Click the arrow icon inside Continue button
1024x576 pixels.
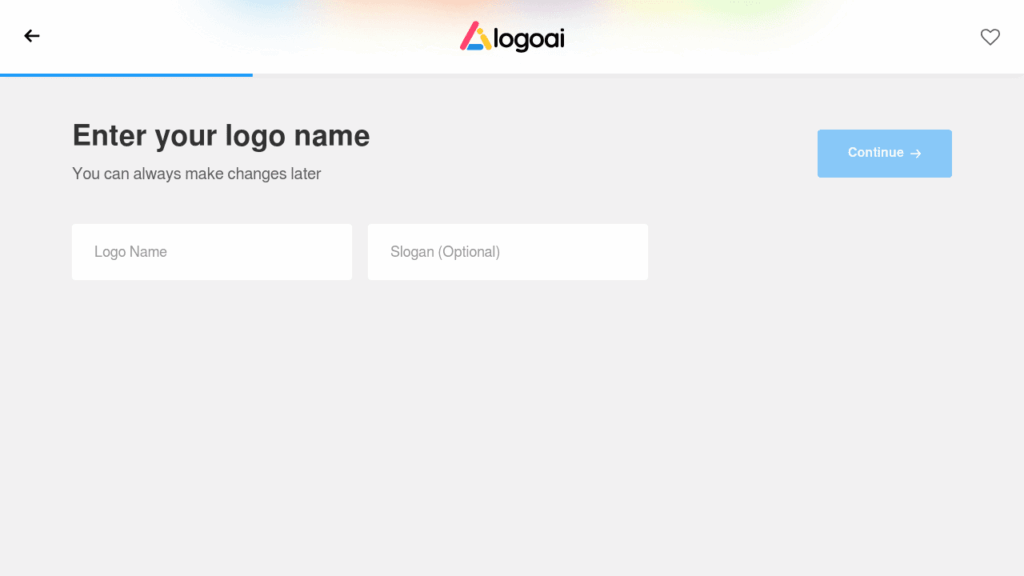915,153
